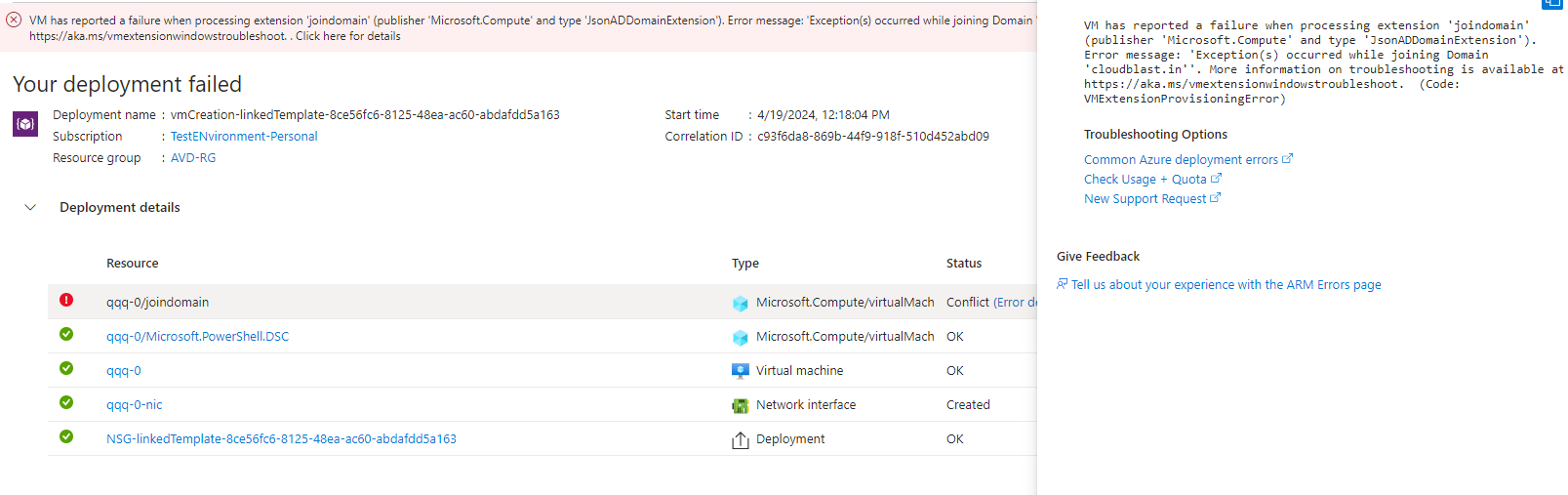Open the qqq-0-nic resource link
Image resolution: width=1568 pixels, height=495 pixels.
[x=135, y=405]
